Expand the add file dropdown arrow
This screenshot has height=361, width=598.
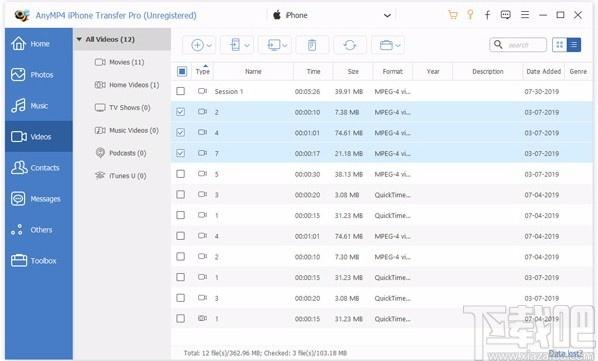209,45
